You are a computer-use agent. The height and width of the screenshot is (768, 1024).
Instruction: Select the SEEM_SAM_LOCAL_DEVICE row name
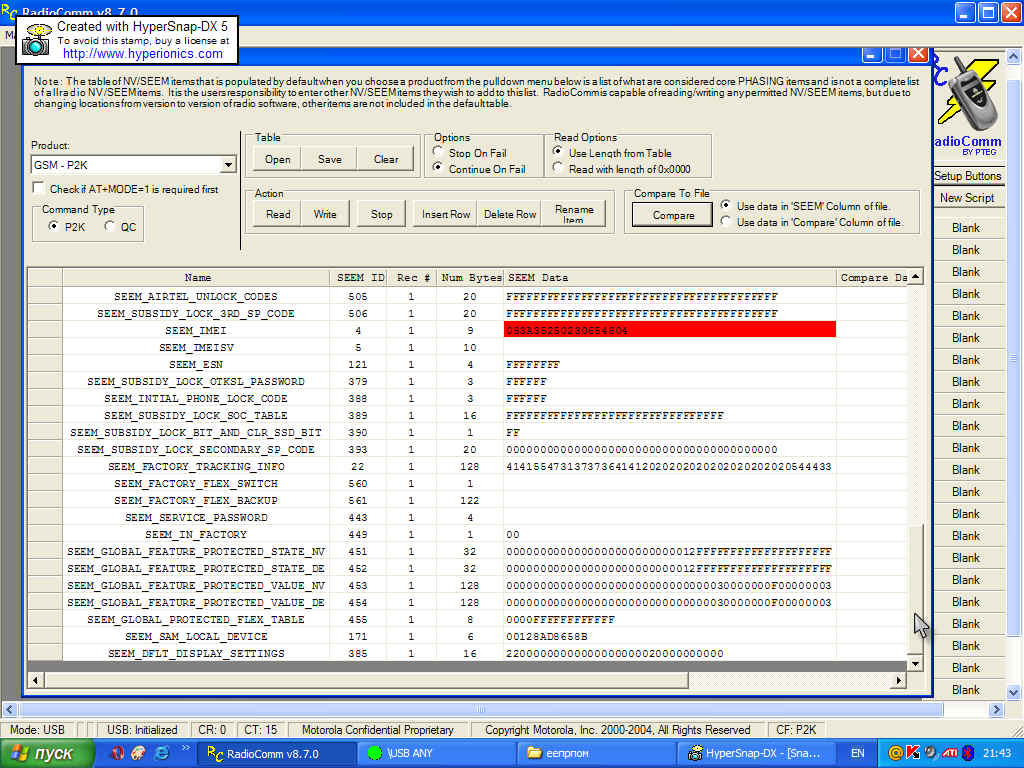pos(196,636)
